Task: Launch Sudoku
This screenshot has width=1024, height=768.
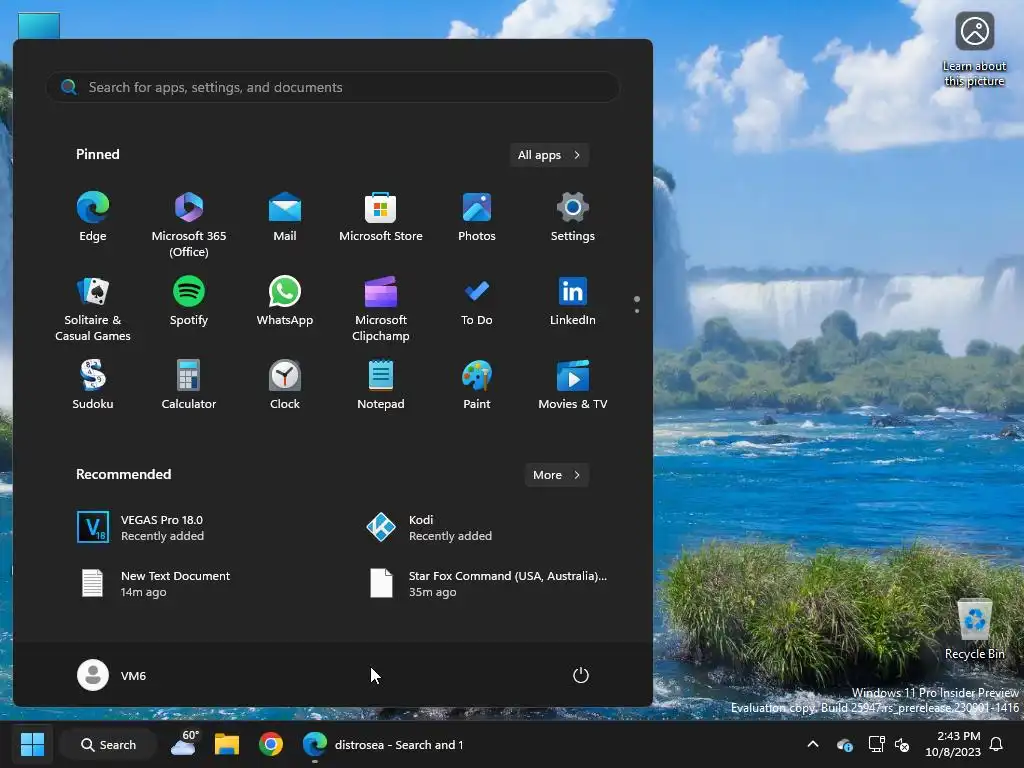Action: [x=93, y=385]
